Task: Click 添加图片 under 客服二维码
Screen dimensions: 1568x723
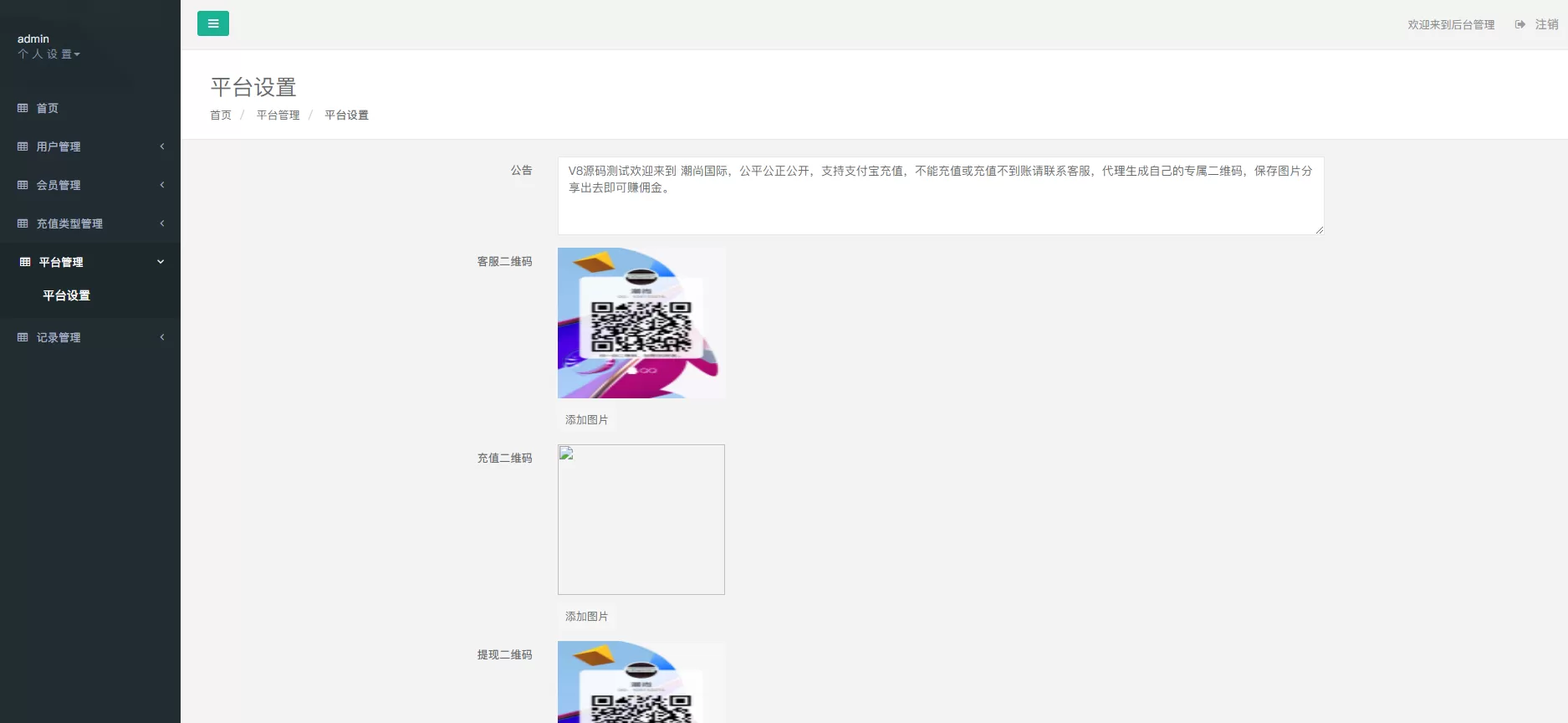Action: (x=587, y=420)
